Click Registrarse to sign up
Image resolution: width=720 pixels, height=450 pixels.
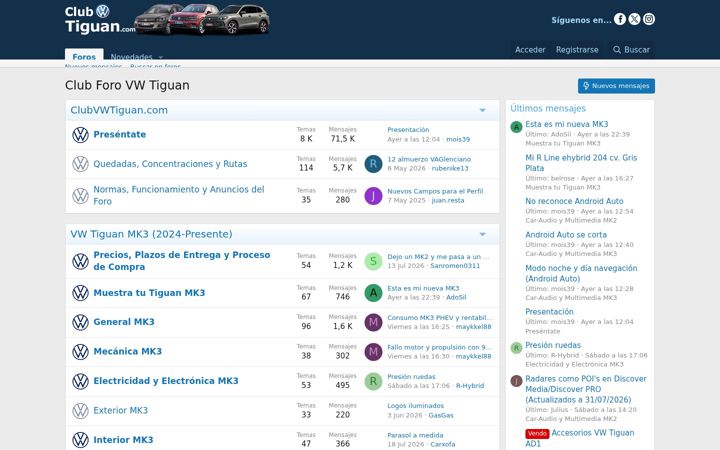point(577,50)
